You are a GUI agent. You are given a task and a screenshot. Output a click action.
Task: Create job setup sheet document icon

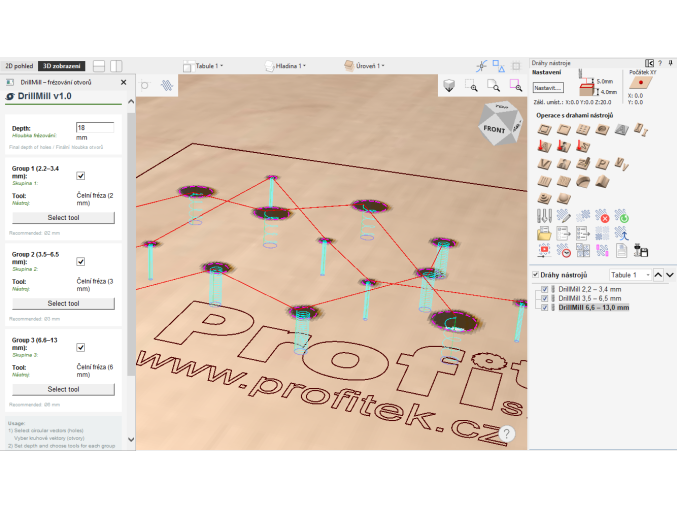[x=621, y=250]
